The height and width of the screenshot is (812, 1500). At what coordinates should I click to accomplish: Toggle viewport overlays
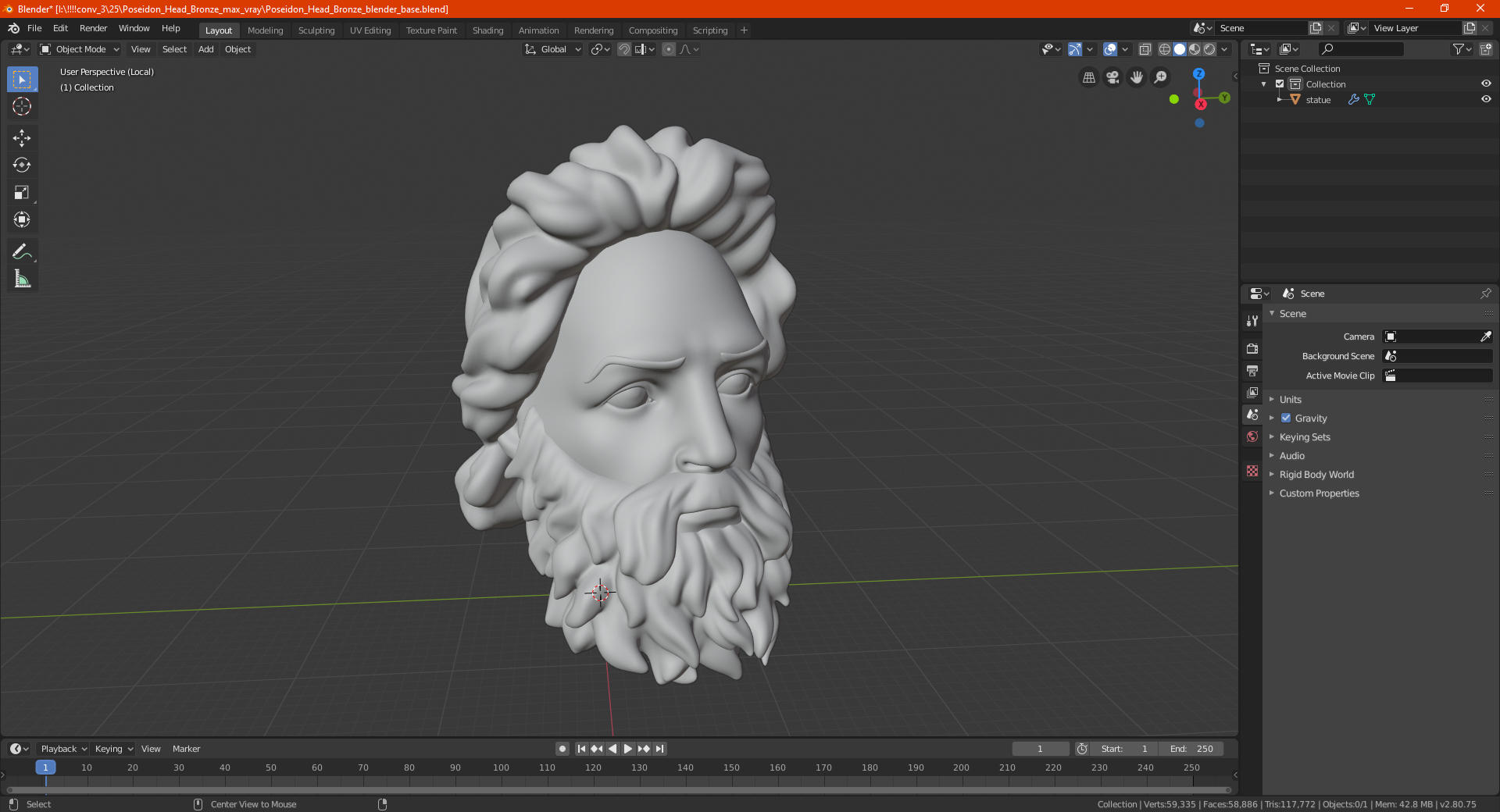click(1110, 49)
